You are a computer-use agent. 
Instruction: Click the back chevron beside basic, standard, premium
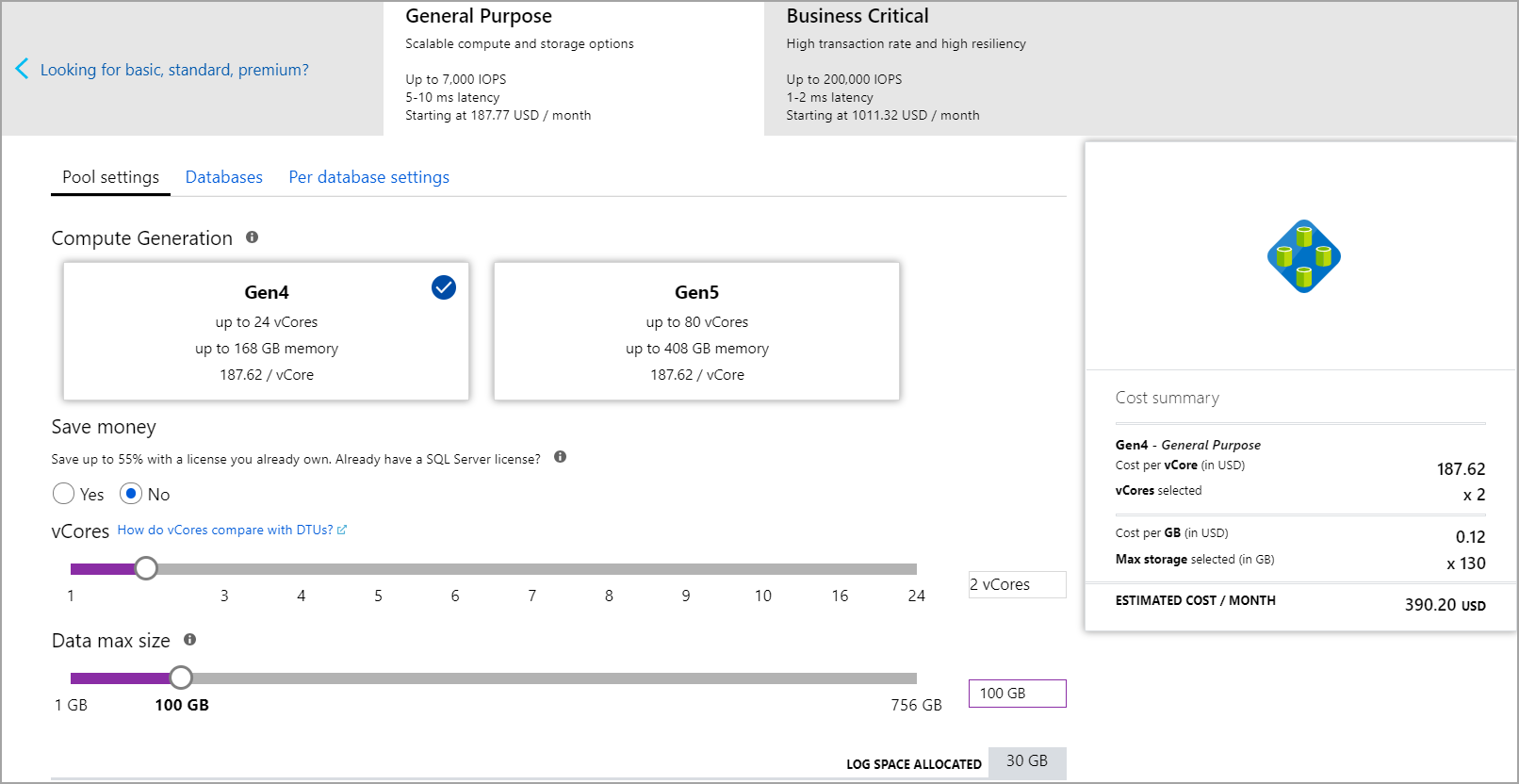pyautogui.click(x=22, y=69)
